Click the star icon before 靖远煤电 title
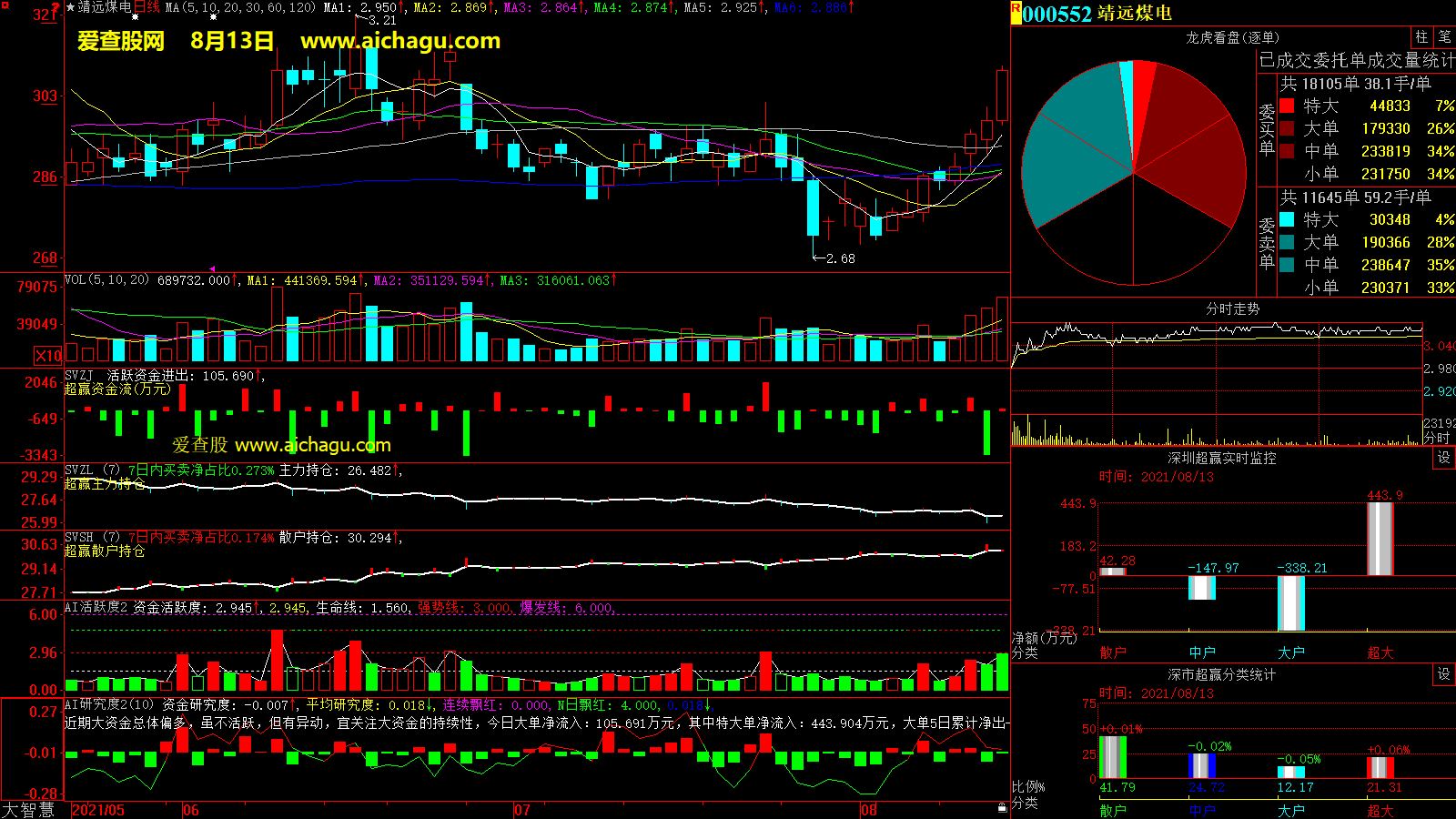 click(x=71, y=7)
